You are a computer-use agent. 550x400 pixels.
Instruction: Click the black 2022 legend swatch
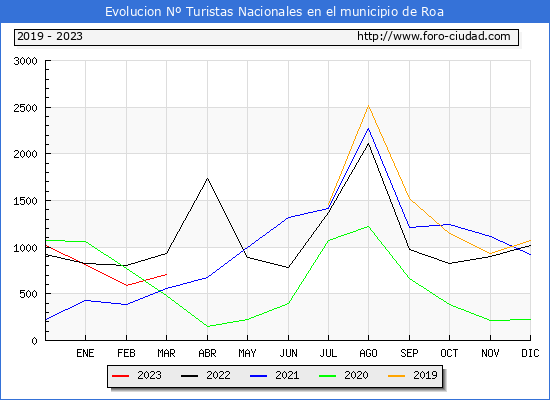tap(189, 376)
